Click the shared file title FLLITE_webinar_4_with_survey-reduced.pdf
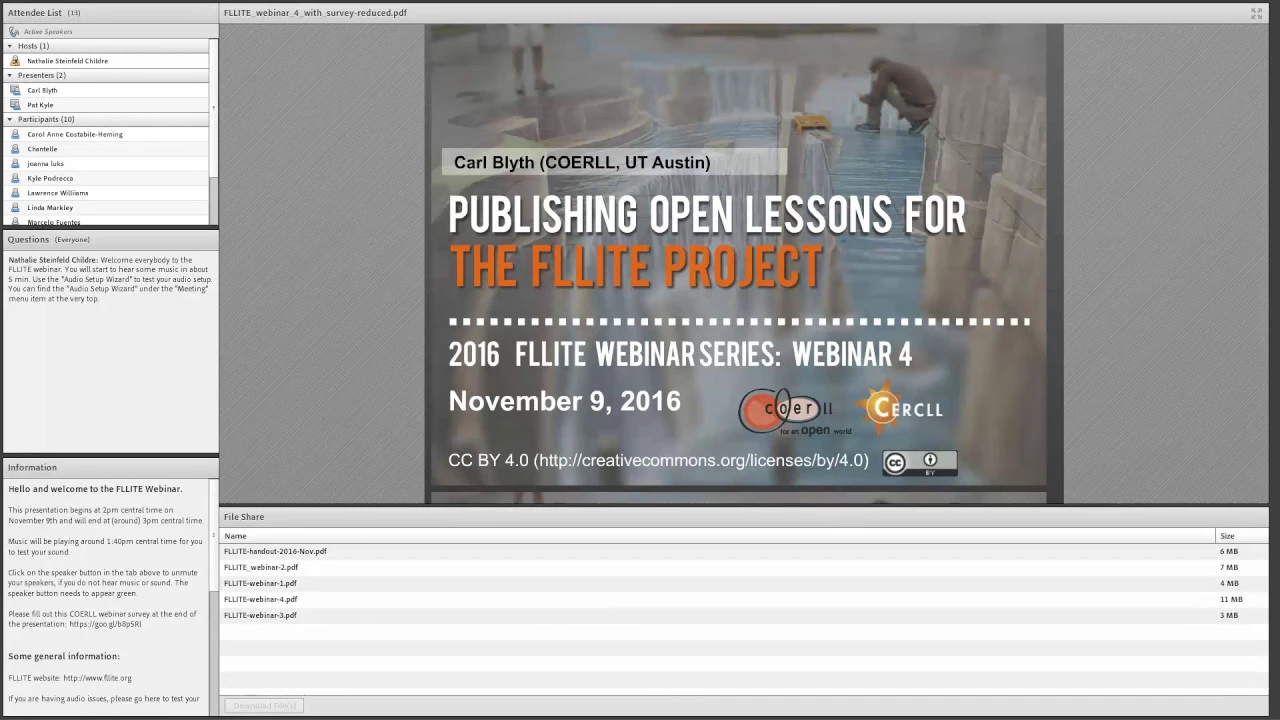This screenshot has height=720, width=1280. tap(315, 13)
